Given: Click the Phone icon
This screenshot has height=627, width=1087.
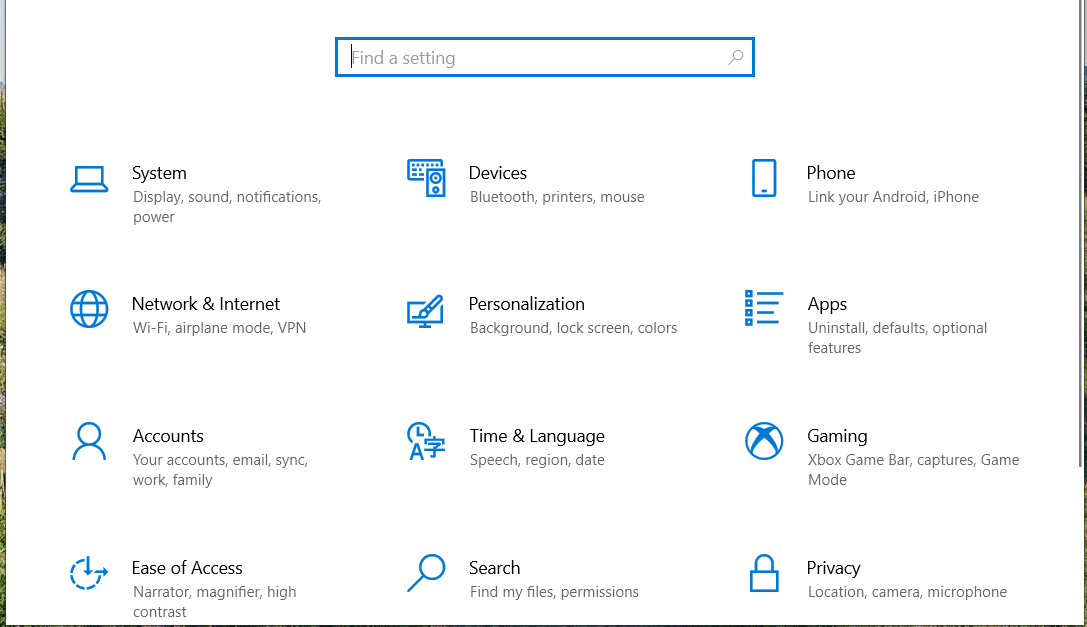Looking at the screenshot, I should [x=763, y=178].
